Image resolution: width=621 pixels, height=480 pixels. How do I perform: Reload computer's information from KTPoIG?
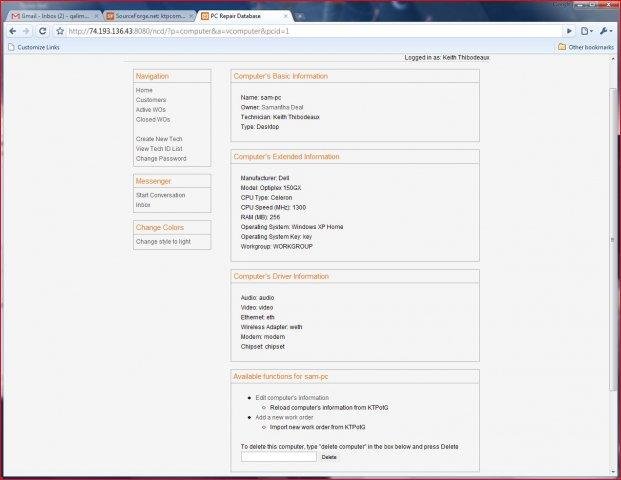(x=329, y=408)
